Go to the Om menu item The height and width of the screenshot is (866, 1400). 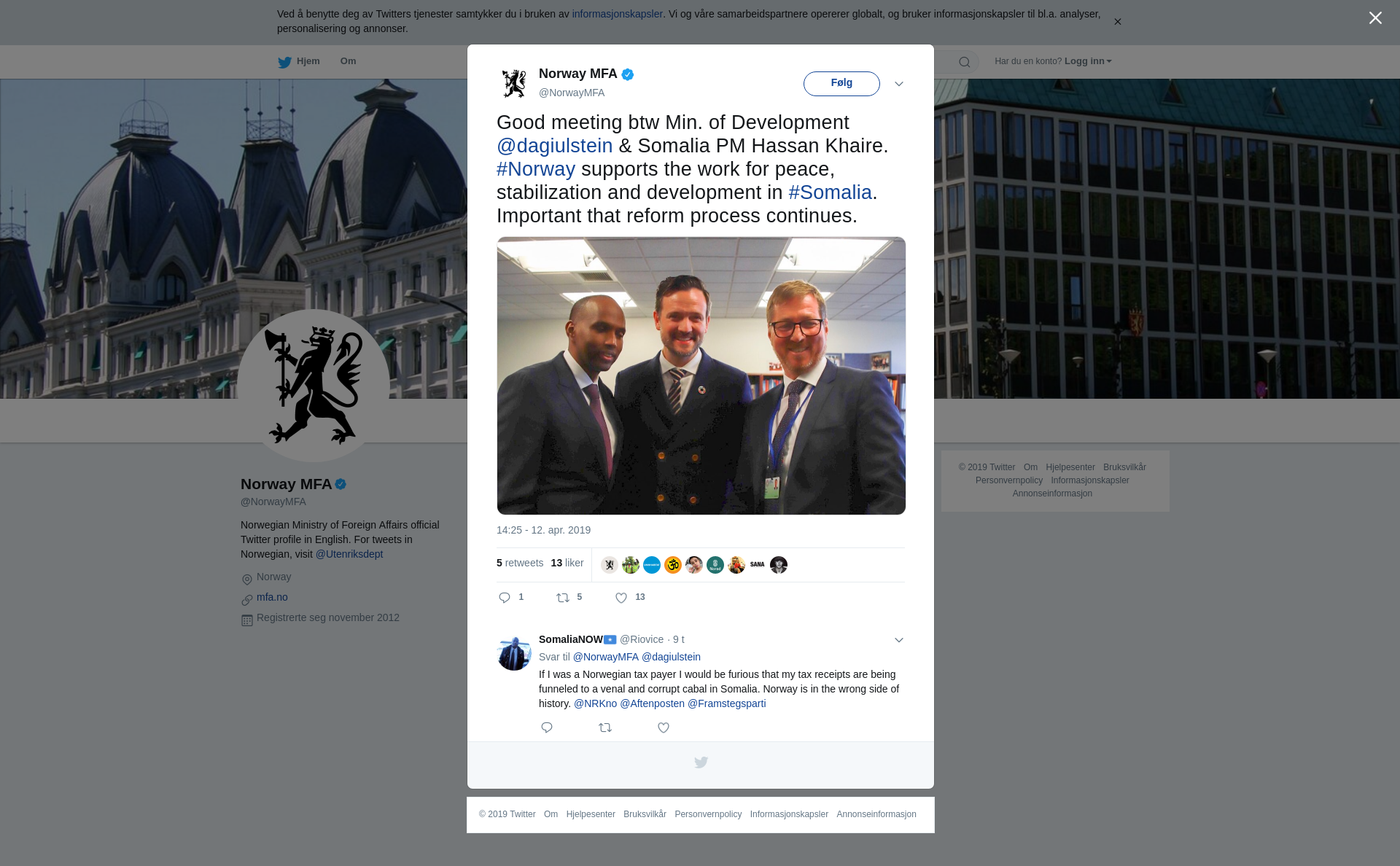pos(348,61)
